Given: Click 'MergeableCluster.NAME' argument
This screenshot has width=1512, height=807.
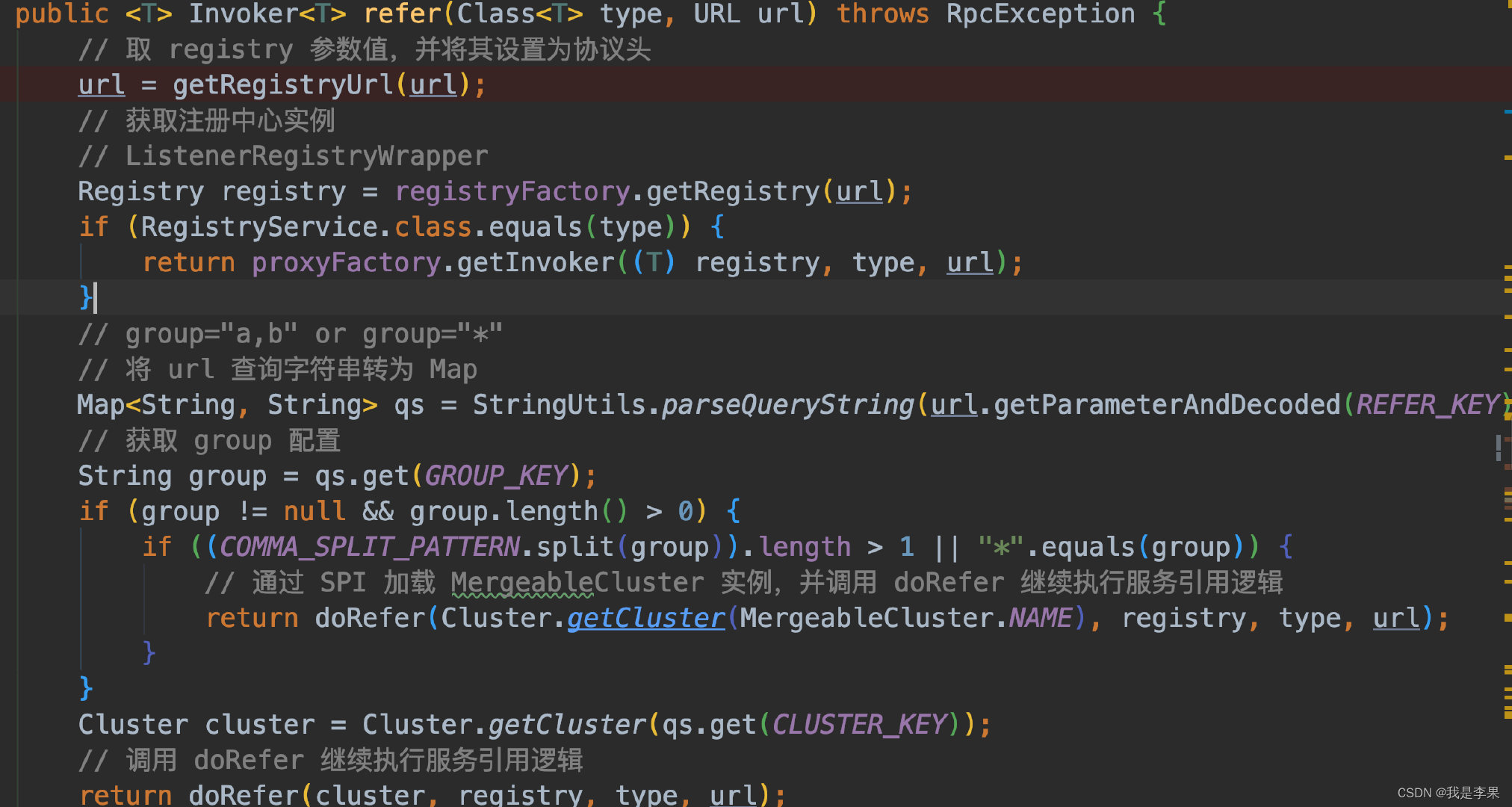Looking at the screenshot, I should [906, 618].
